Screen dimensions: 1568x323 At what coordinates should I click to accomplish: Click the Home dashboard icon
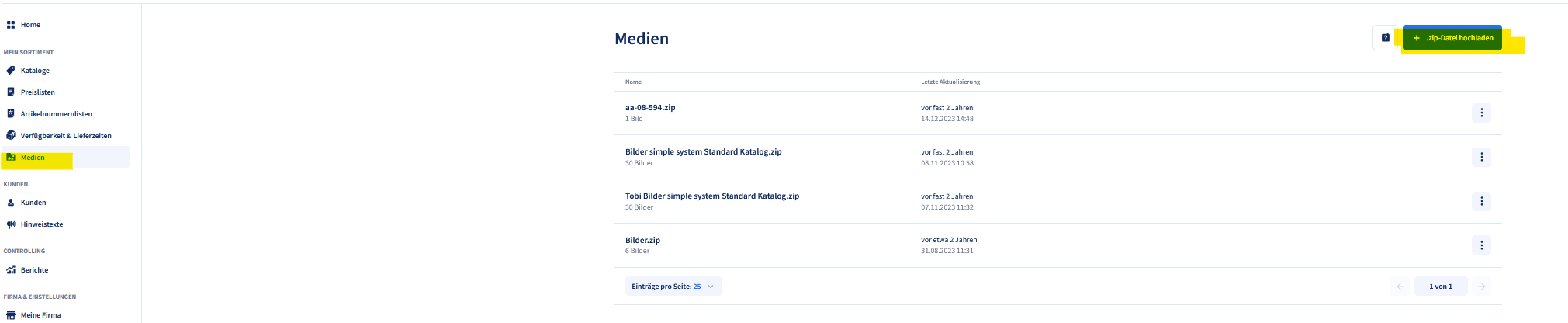(x=11, y=25)
